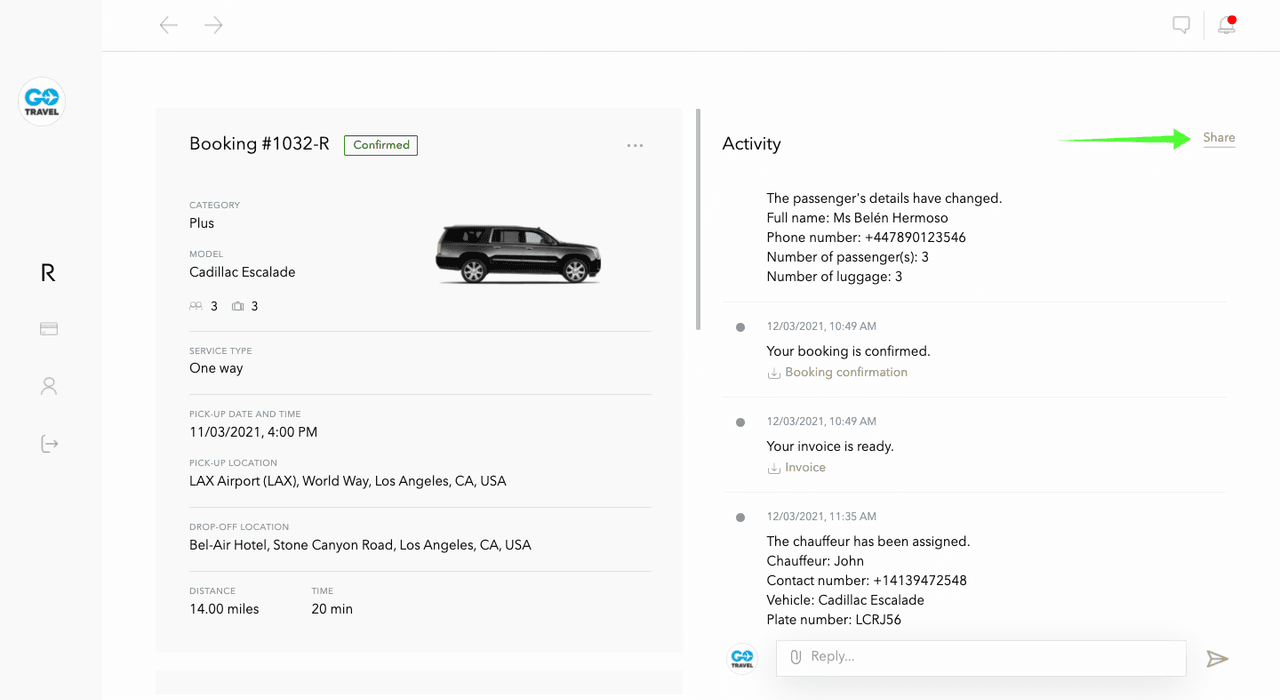Click the Cadillac Escalade vehicle image
1280x700 pixels.
(517, 254)
